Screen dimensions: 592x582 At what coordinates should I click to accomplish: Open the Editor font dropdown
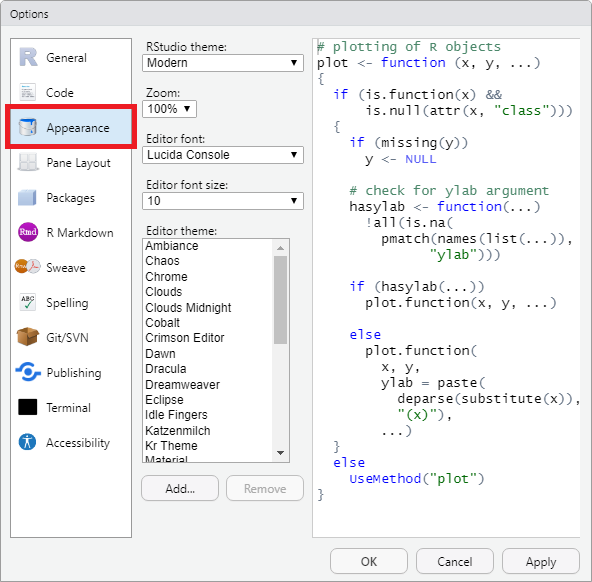click(223, 155)
